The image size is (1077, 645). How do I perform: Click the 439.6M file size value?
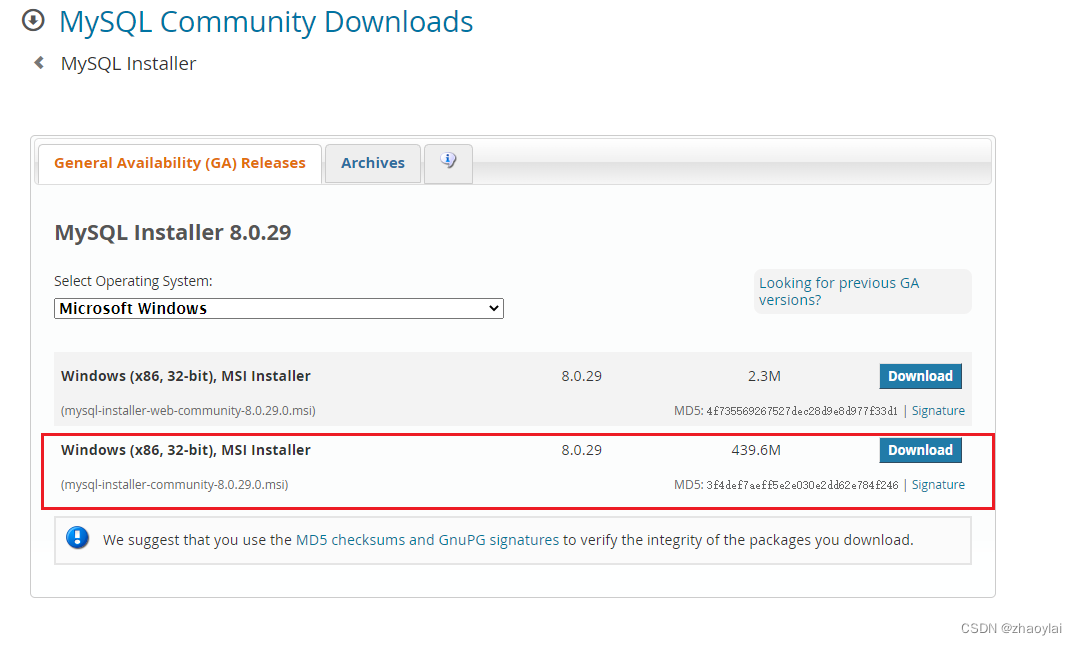[756, 451]
